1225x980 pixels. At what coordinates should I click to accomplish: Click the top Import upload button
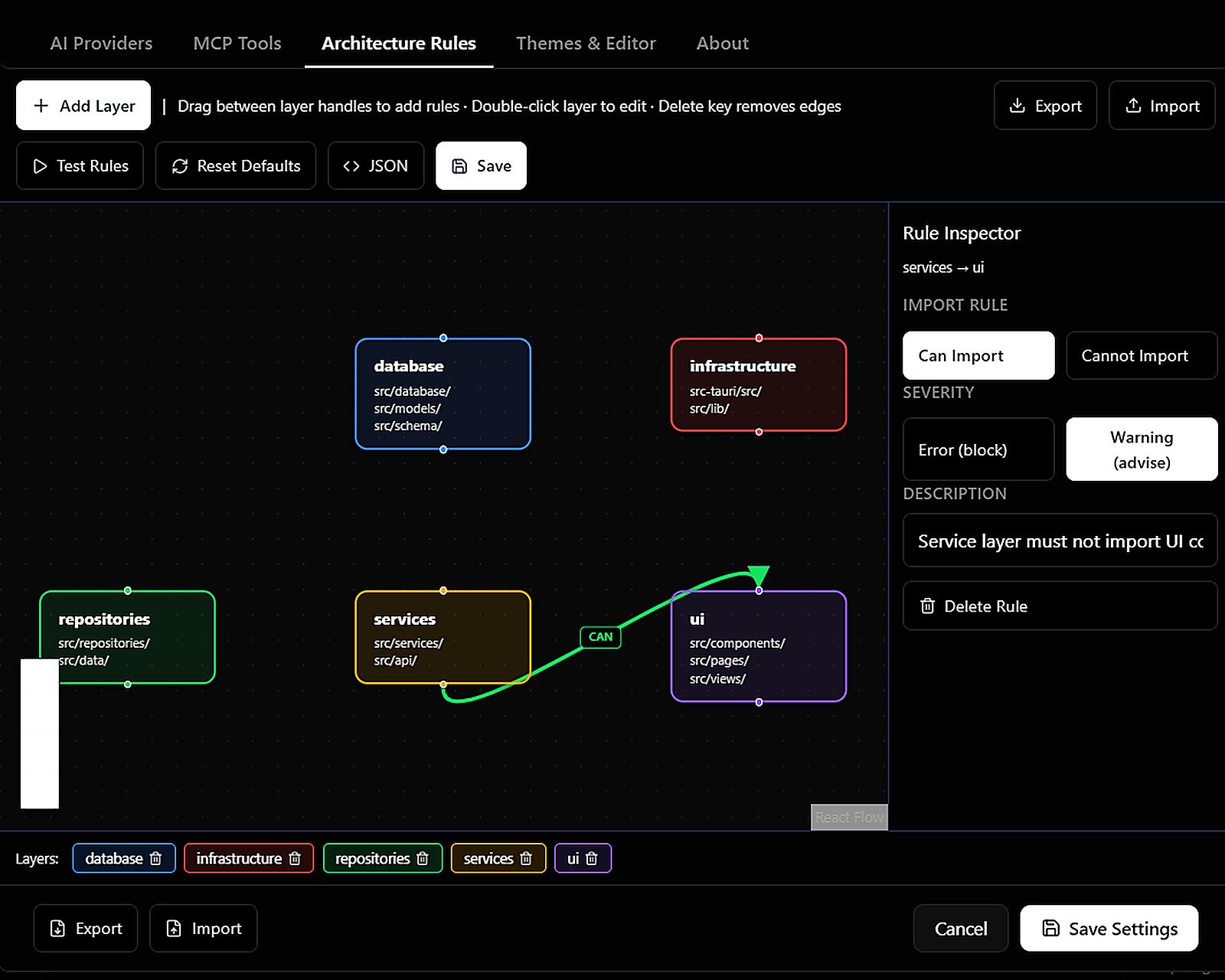click(1161, 106)
